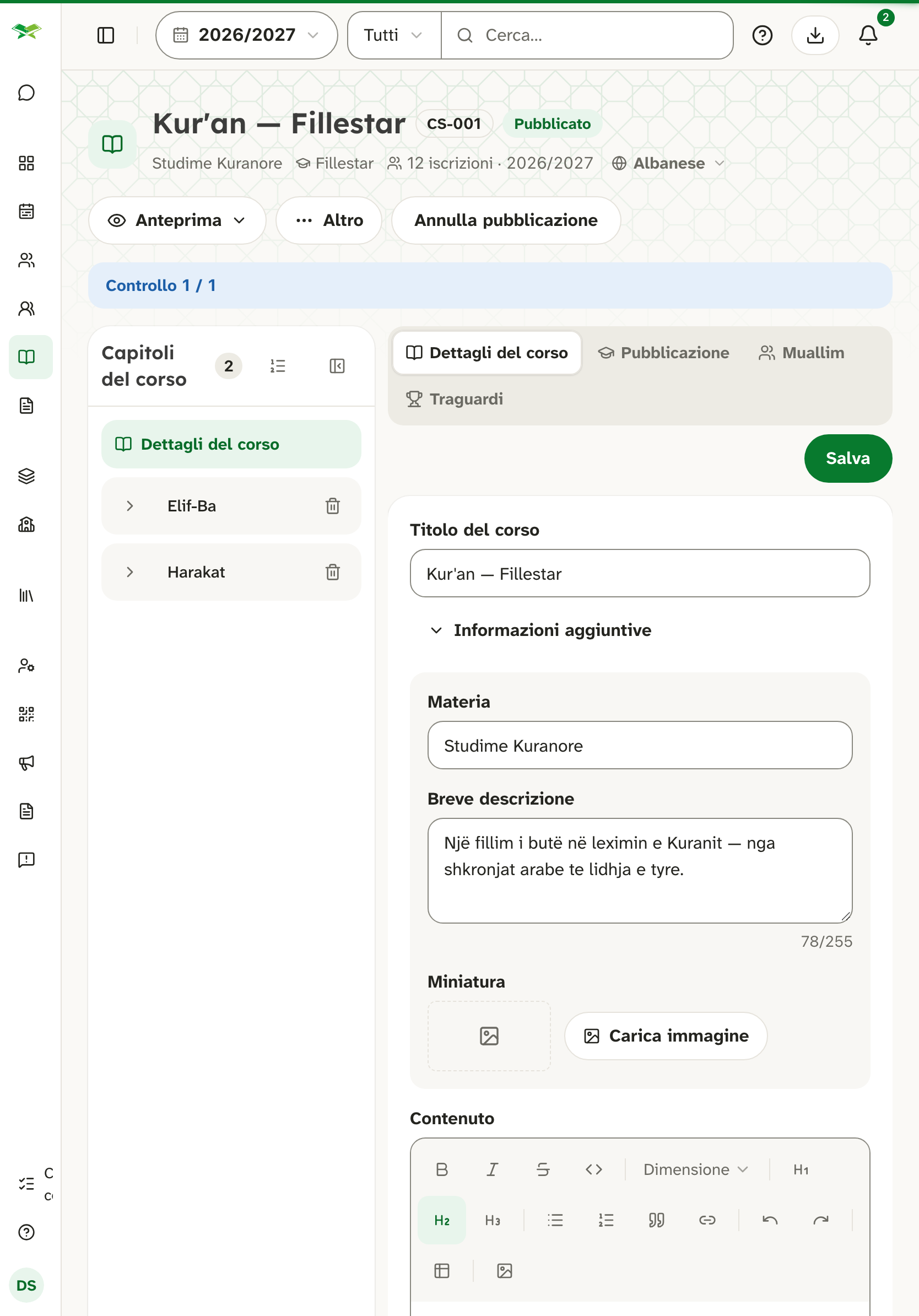Toggle italic formatting
This screenshot has height=1316, width=919.
pos(492,1169)
